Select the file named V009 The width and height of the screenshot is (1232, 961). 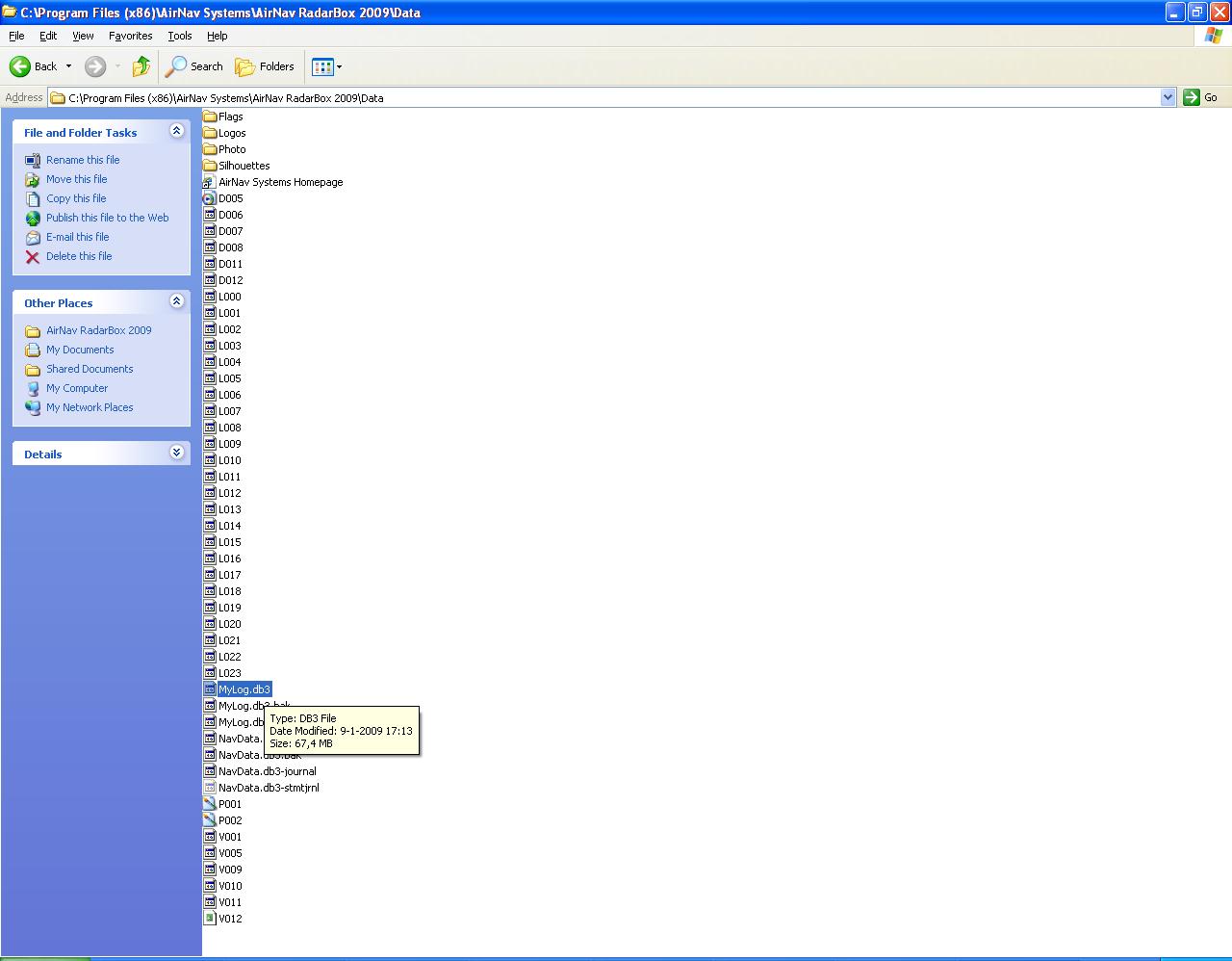click(230, 870)
